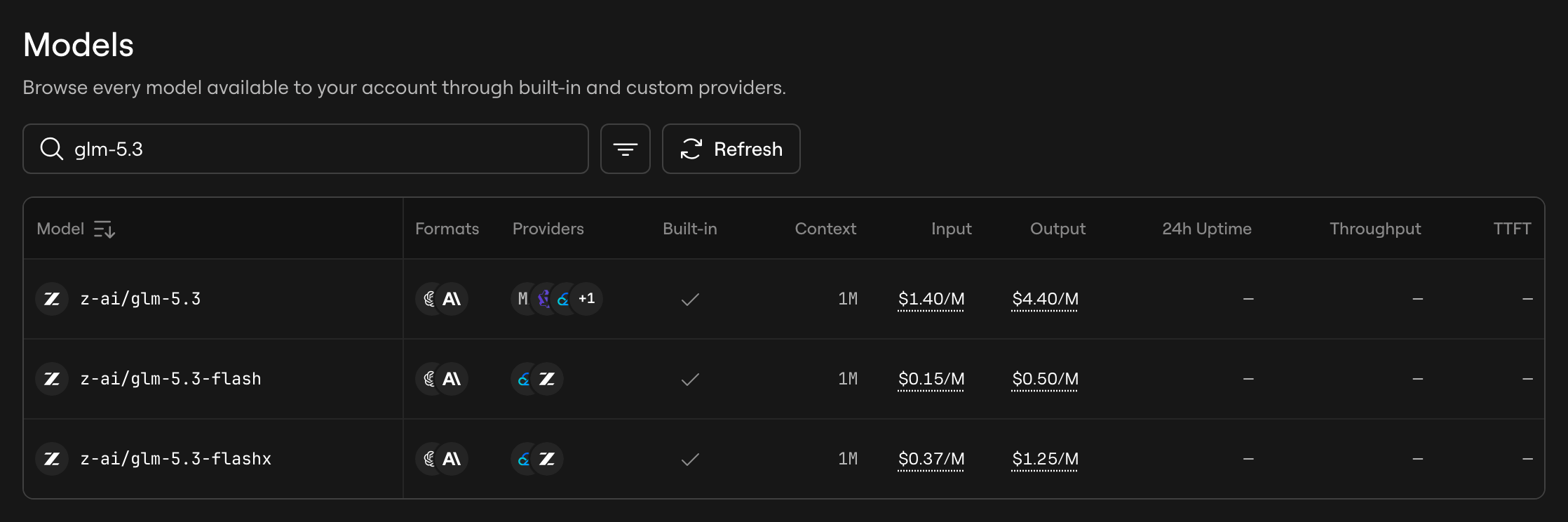Click the $1.40/M input price
This screenshot has height=522, width=1568.
[931, 299]
